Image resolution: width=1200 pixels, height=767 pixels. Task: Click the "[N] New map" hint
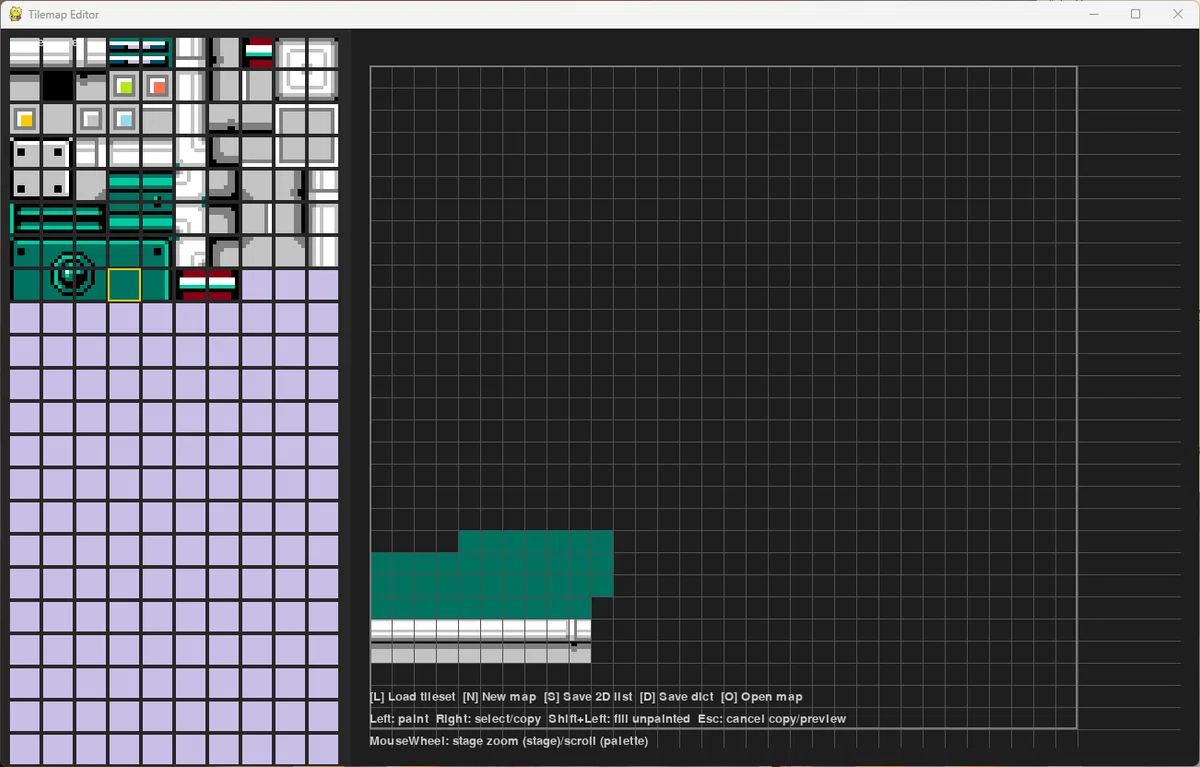click(x=499, y=697)
